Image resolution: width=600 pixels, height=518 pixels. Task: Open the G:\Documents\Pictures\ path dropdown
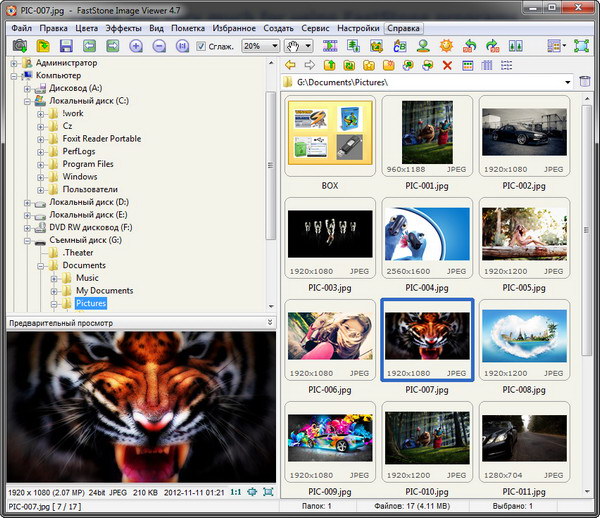[566, 82]
